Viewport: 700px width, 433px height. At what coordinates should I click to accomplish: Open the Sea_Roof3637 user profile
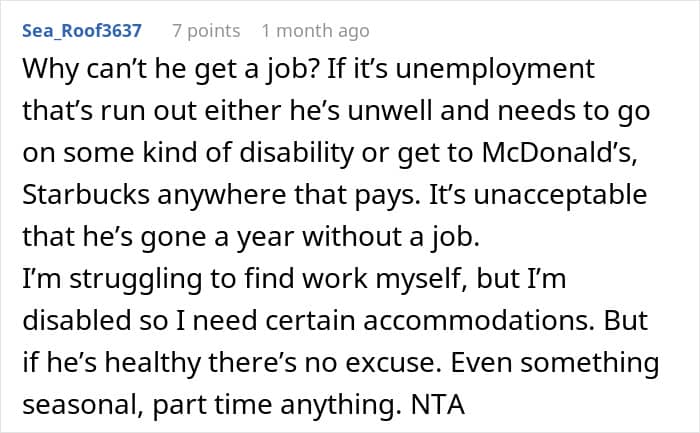coord(82,31)
